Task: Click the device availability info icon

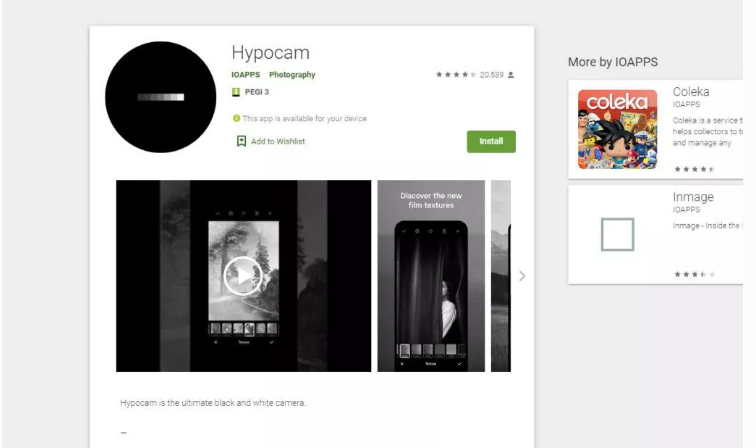Action: (236, 118)
